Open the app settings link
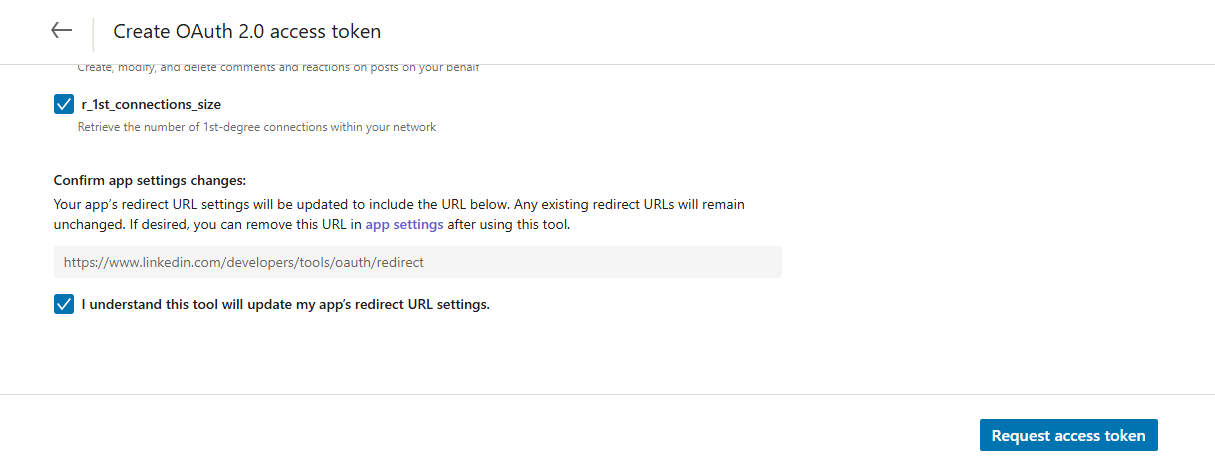This screenshot has width=1215, height=468. pyautogui.click(x=404, y=225)
